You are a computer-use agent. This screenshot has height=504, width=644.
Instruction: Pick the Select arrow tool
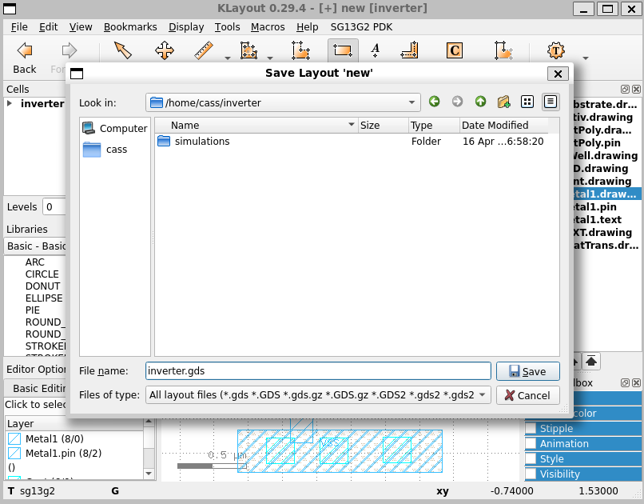122,51
